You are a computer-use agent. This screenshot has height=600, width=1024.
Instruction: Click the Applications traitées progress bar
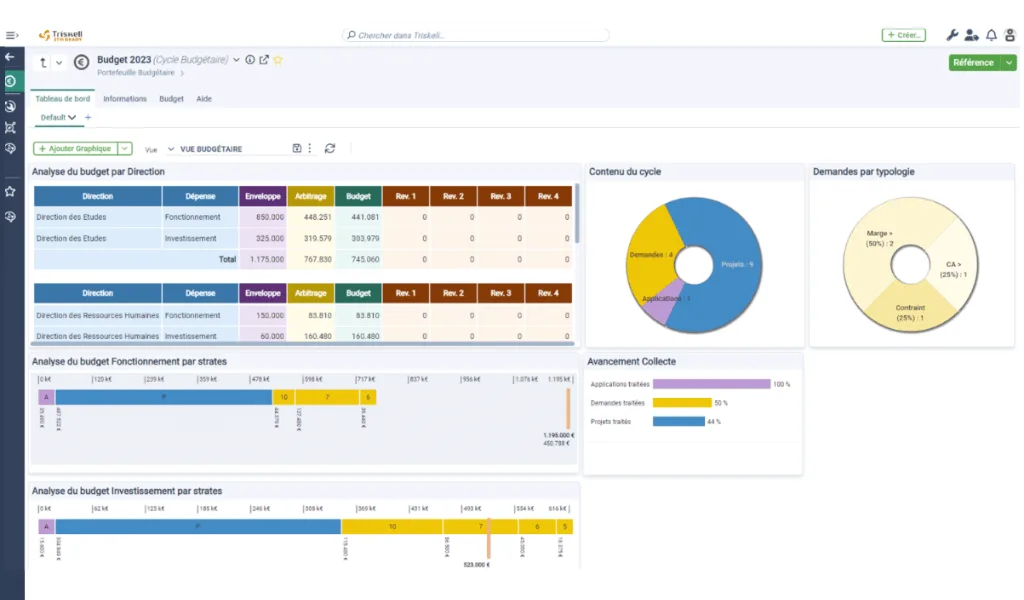tap(711, 384)
